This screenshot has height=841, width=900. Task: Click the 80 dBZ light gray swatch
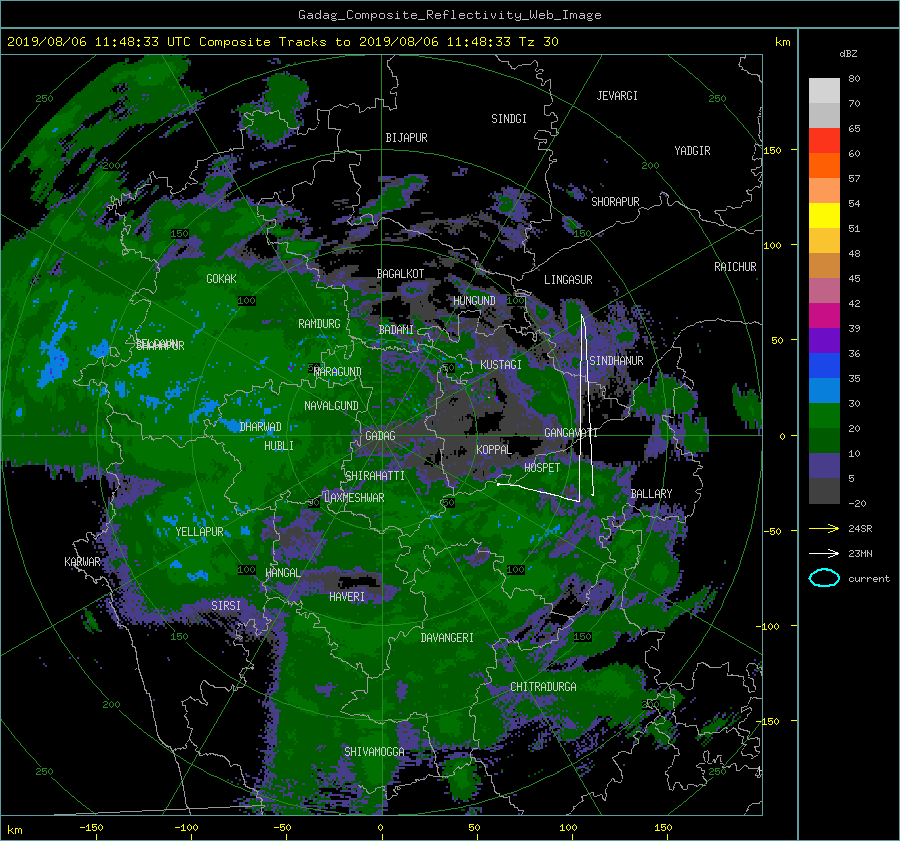[824, 90]
